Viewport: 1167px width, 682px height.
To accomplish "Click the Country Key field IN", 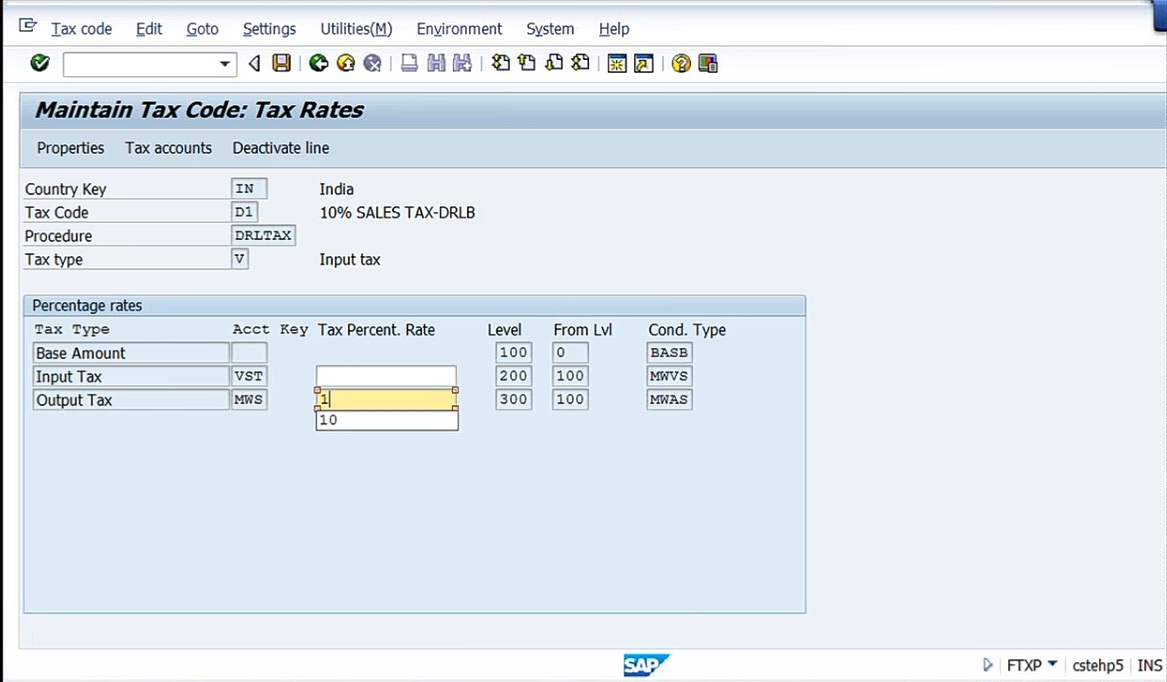I will pos(249,188).
